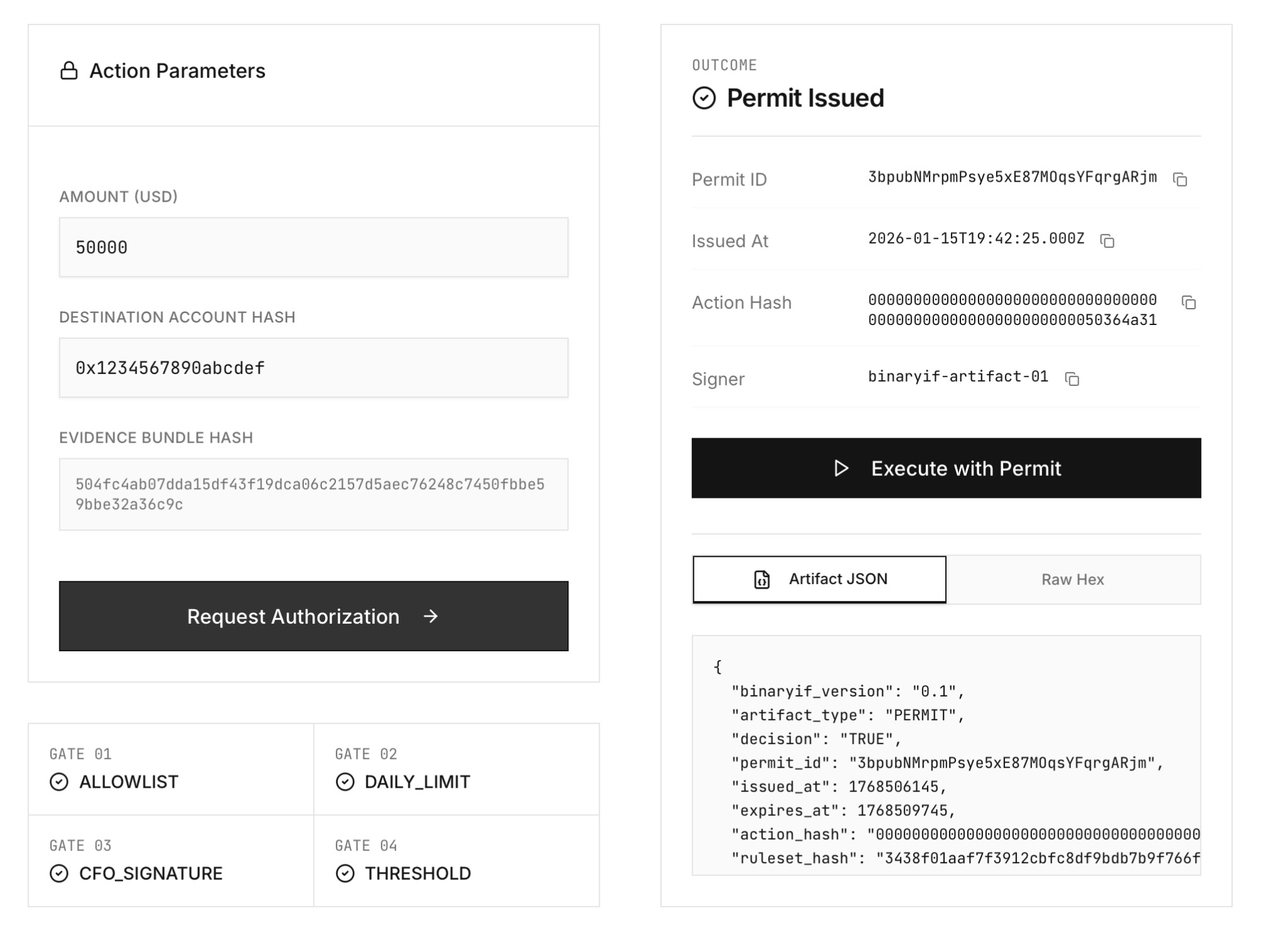
Task: Click the arrow icon in Request Authorization
Action: pyautogui.click(x=431, y=617)
